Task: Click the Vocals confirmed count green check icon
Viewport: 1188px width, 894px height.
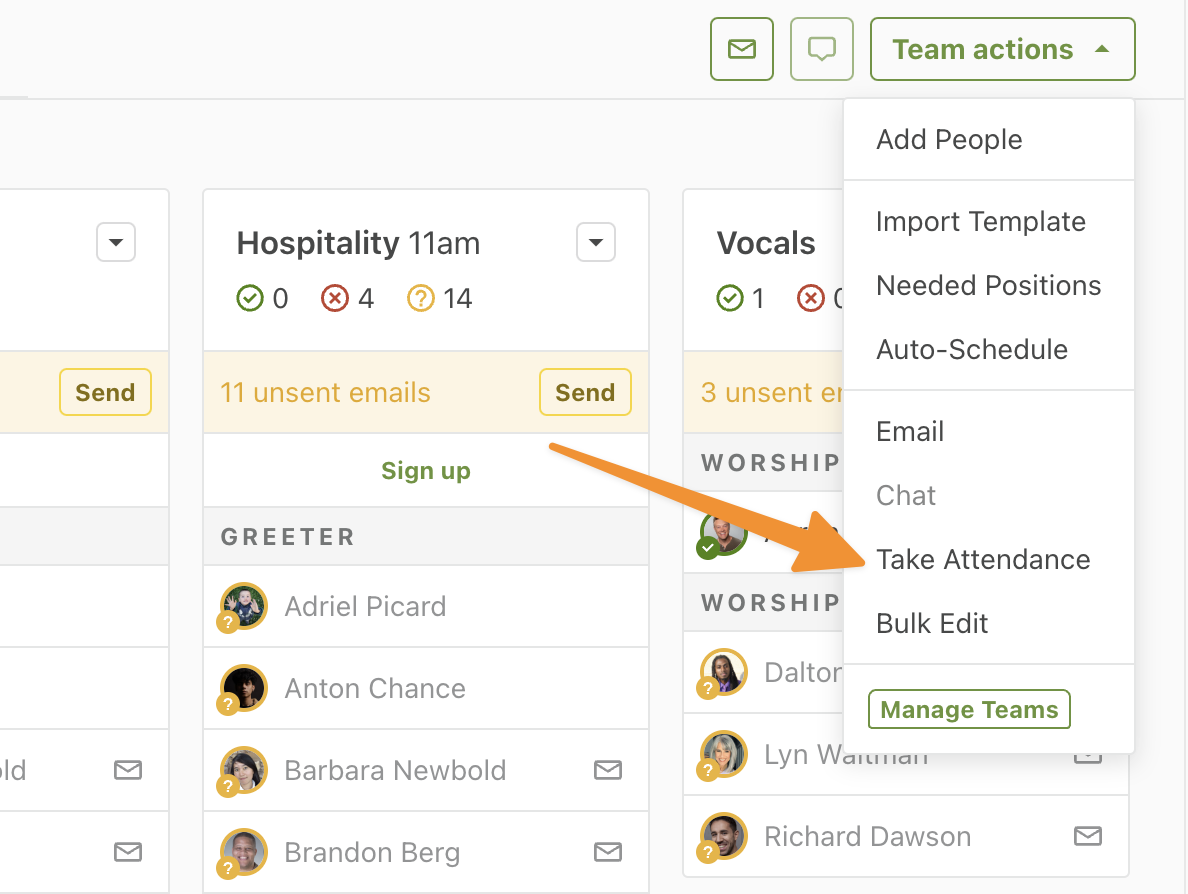Action: coord(730,299)
